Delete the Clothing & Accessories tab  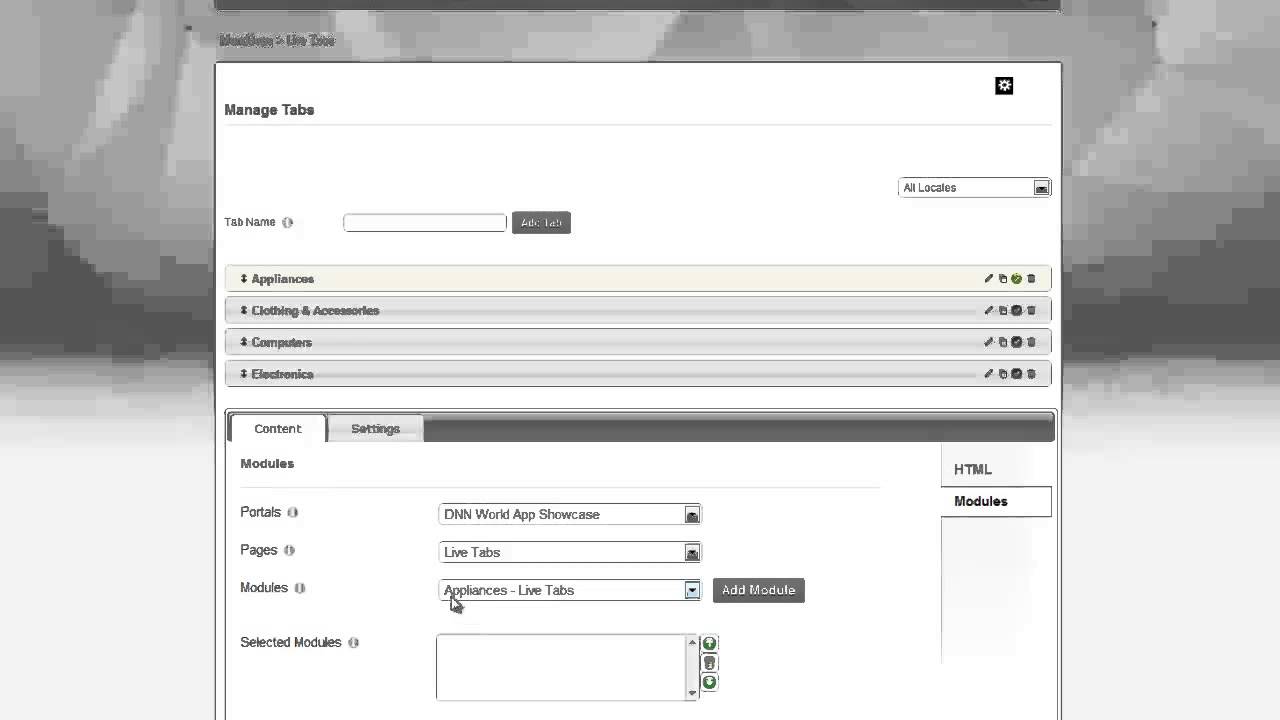click(x=1031, y=311)
